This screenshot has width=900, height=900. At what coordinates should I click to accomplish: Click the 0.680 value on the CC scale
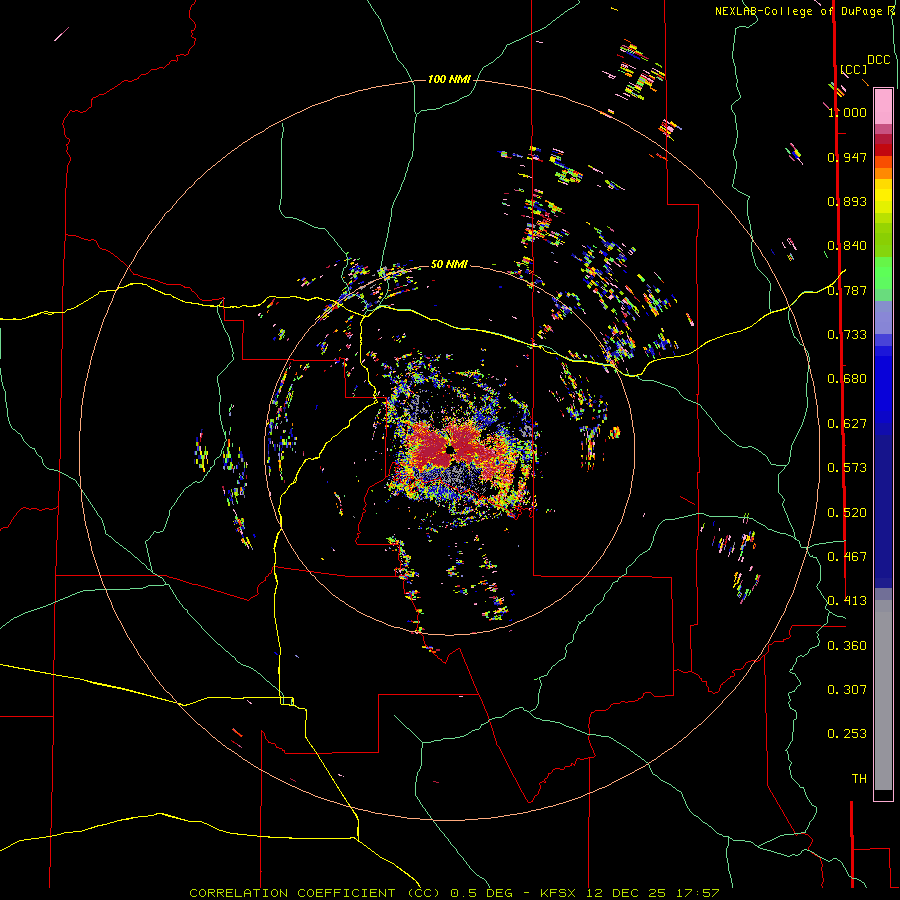(847, 379)
